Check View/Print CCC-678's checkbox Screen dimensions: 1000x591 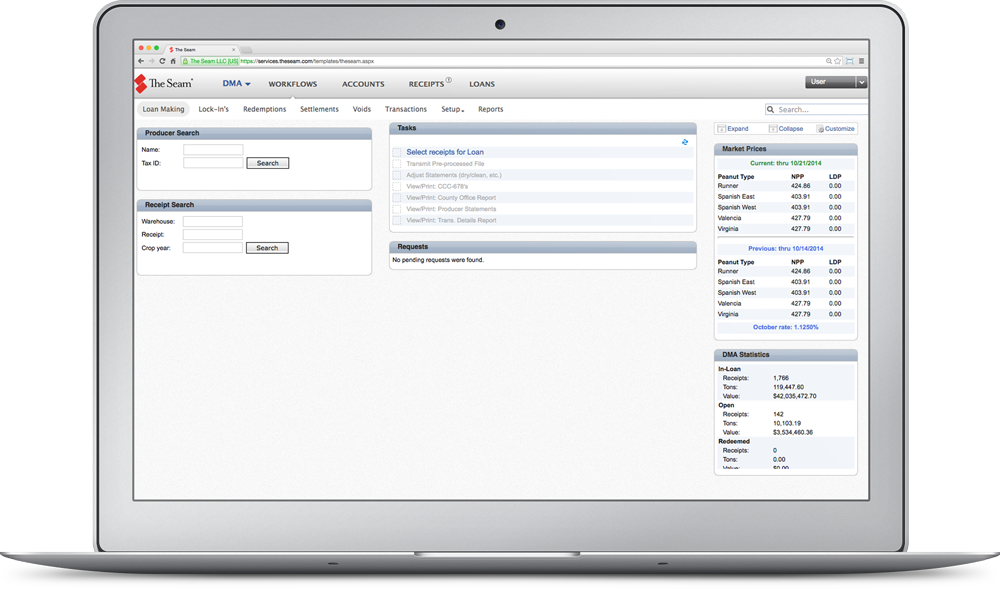[x=397, y=187]
